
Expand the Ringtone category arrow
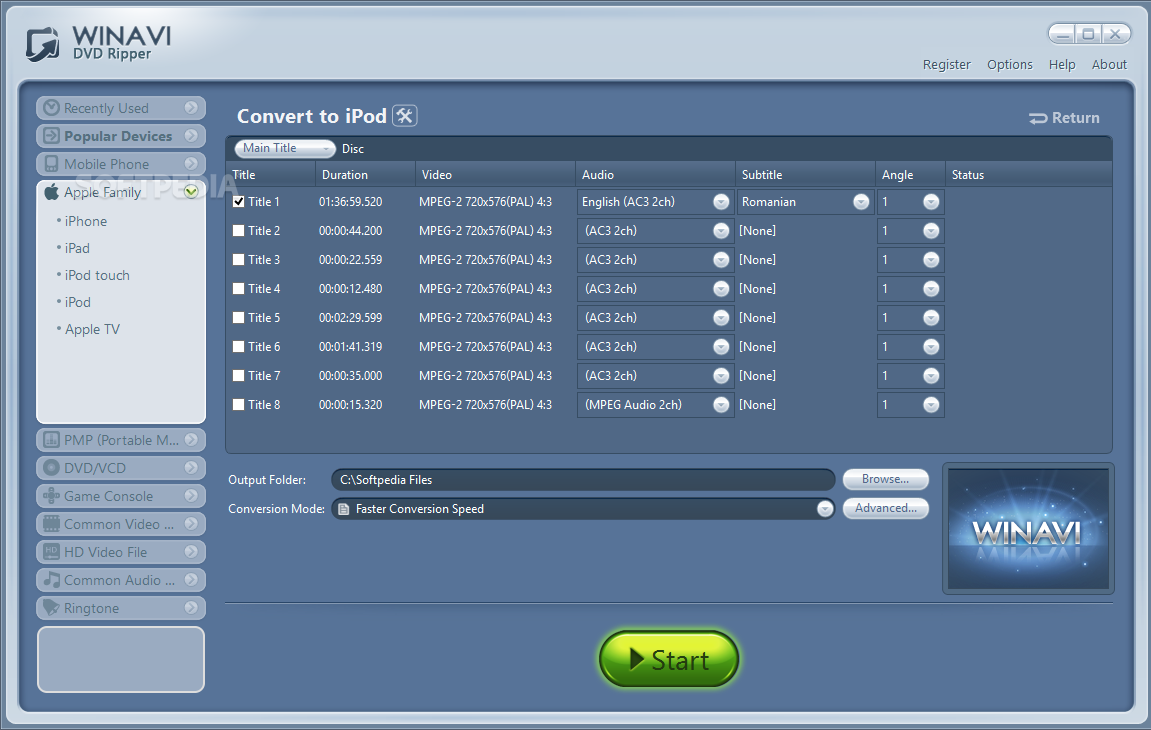191,607
